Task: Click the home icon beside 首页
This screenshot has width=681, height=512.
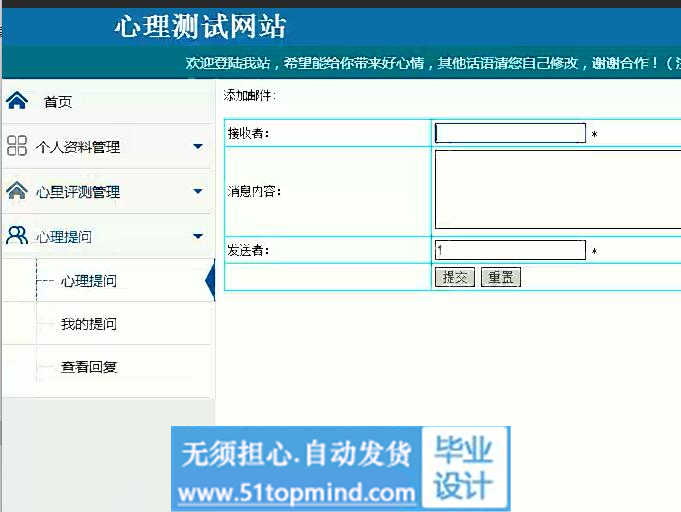Action: [x=17, y=101]
